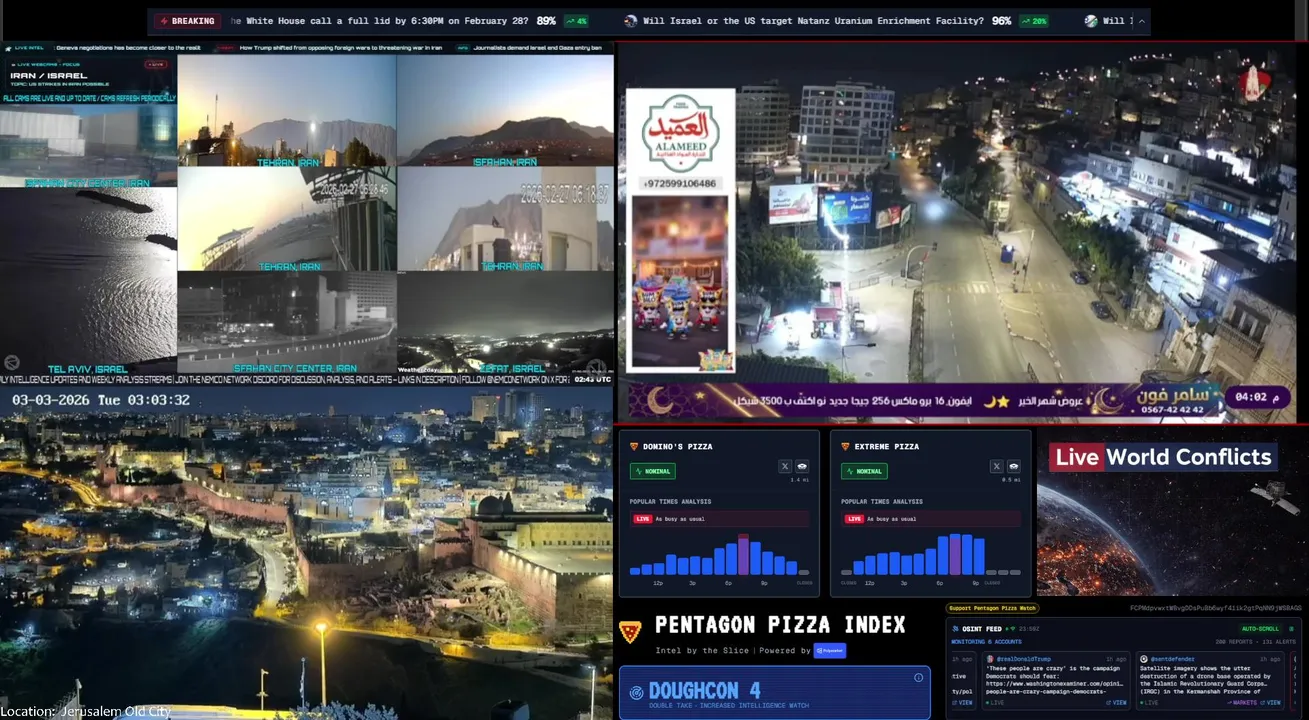Click the Live World Conflicts title banner
1309x720 pixels.
tap(1163, 457)
